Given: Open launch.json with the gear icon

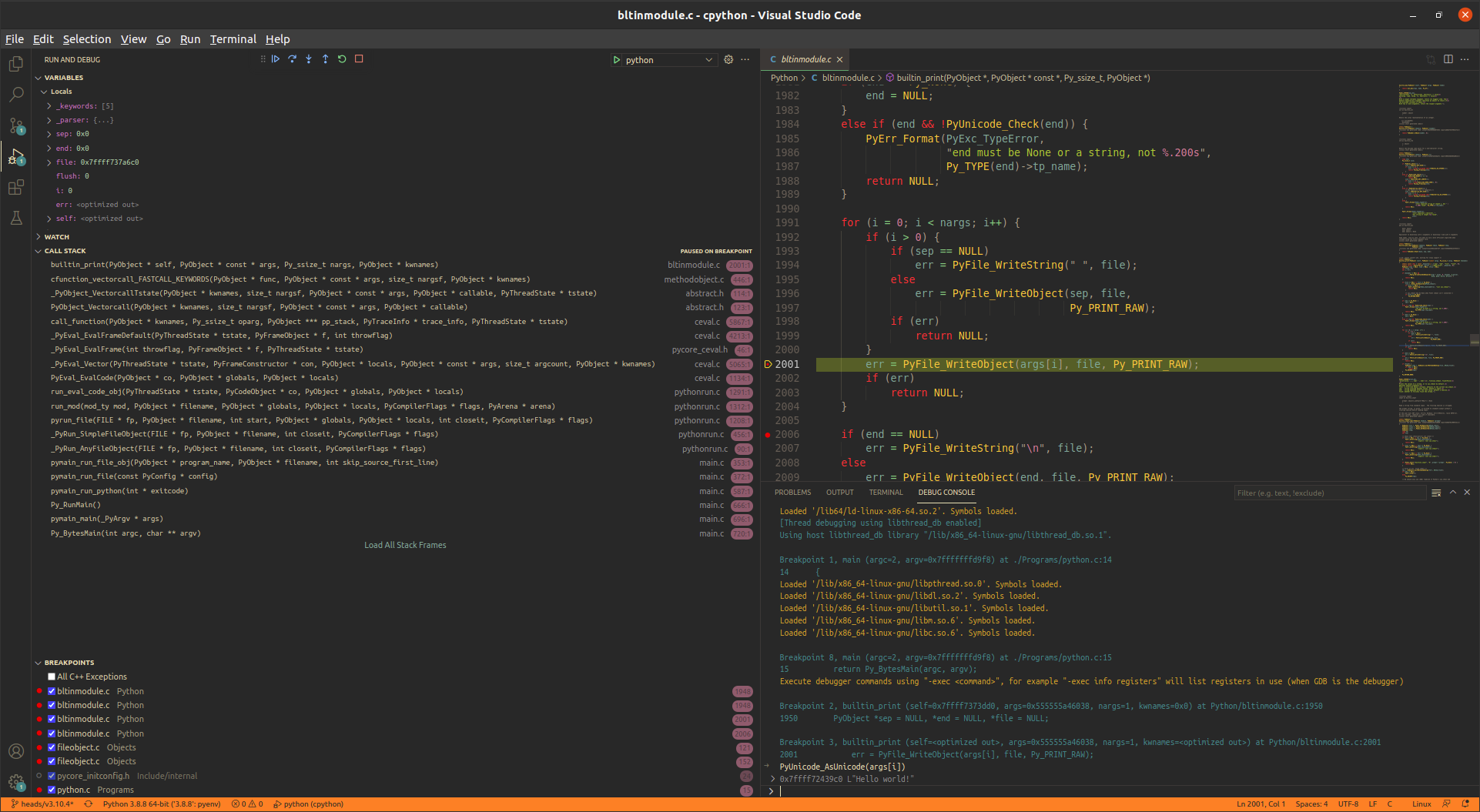Looking at the screenshot, I should (728, 59).
